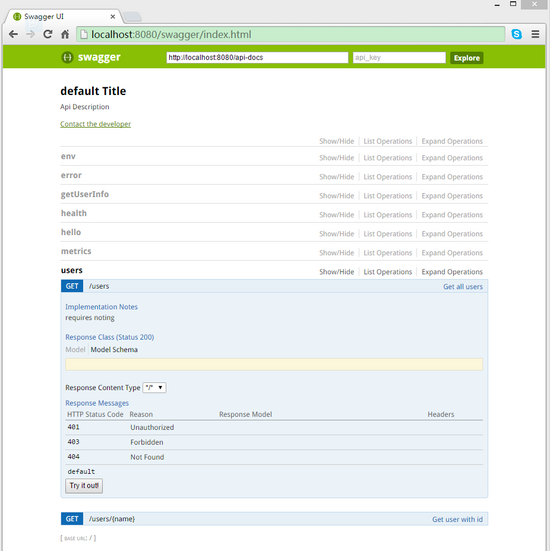Click Expand Operations for getUserInfo

click(x=452, y=196)
